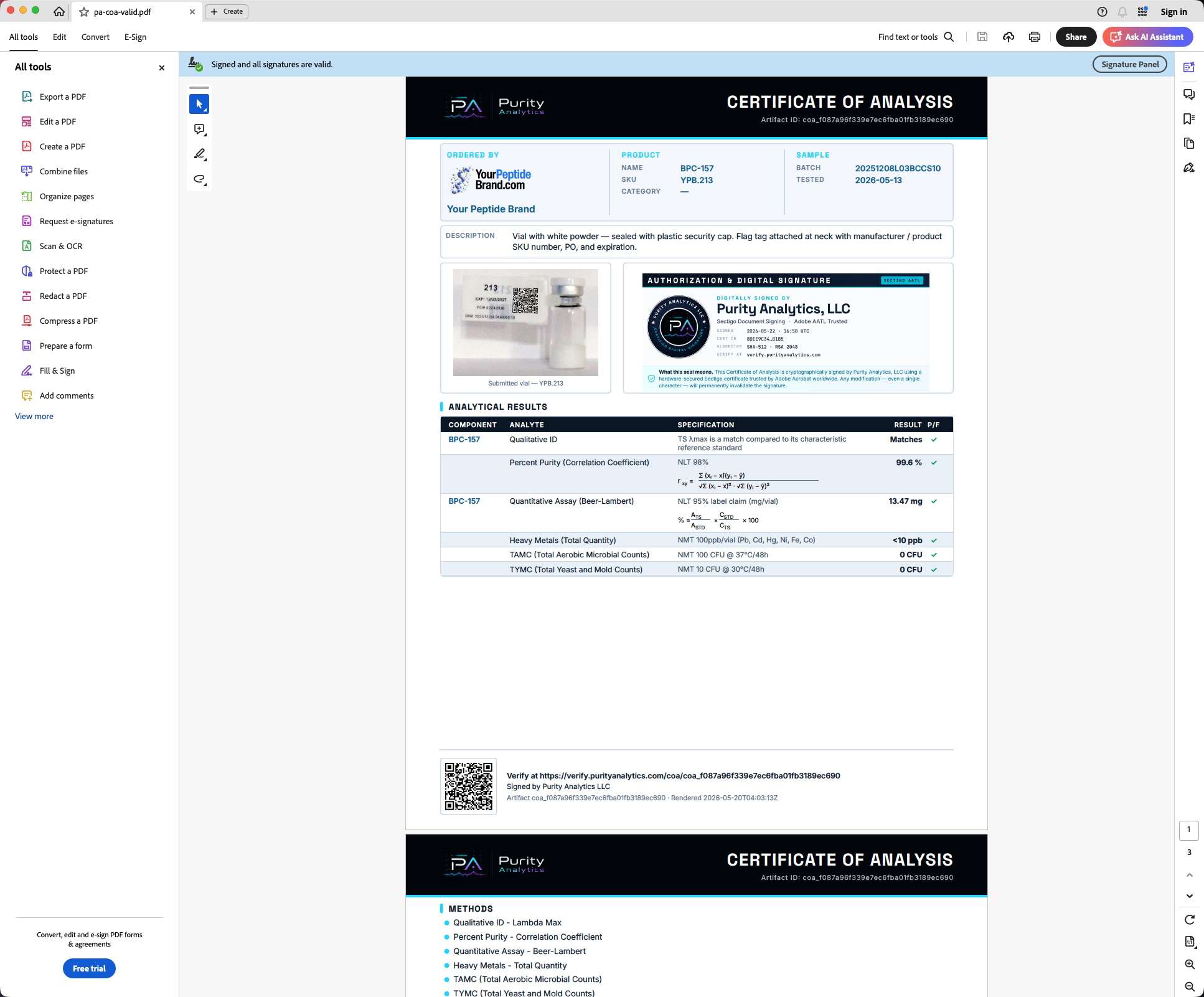This screenshot has width=1204, height=997.
Task: Close the pa-coa-valid.pdf tab
Action: coord(192,12)
